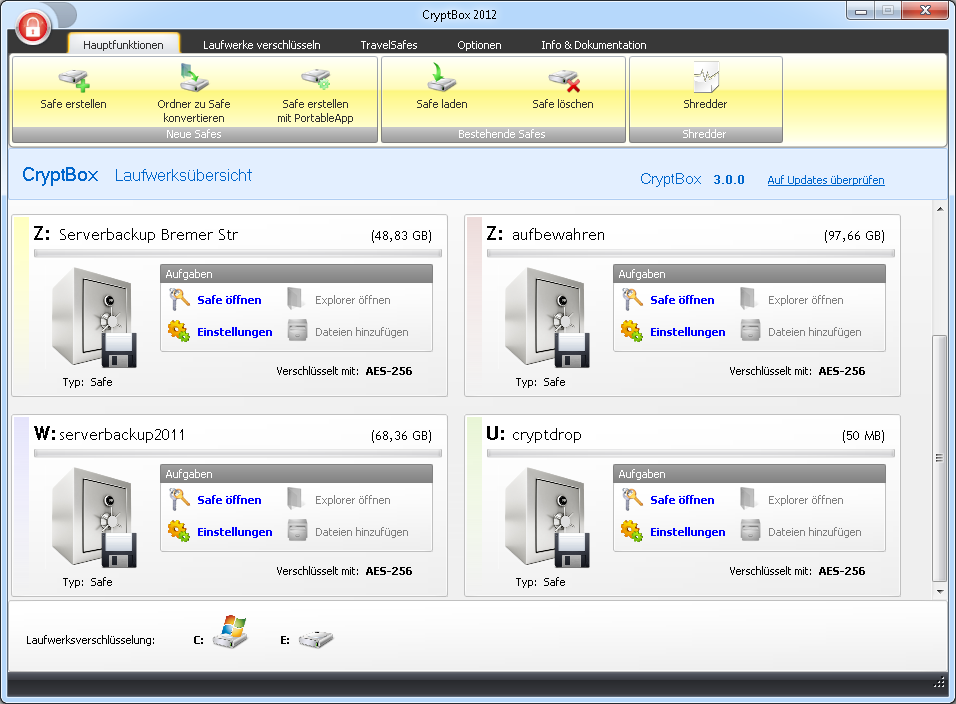Select the E: drive icon

tap(316, 639)
